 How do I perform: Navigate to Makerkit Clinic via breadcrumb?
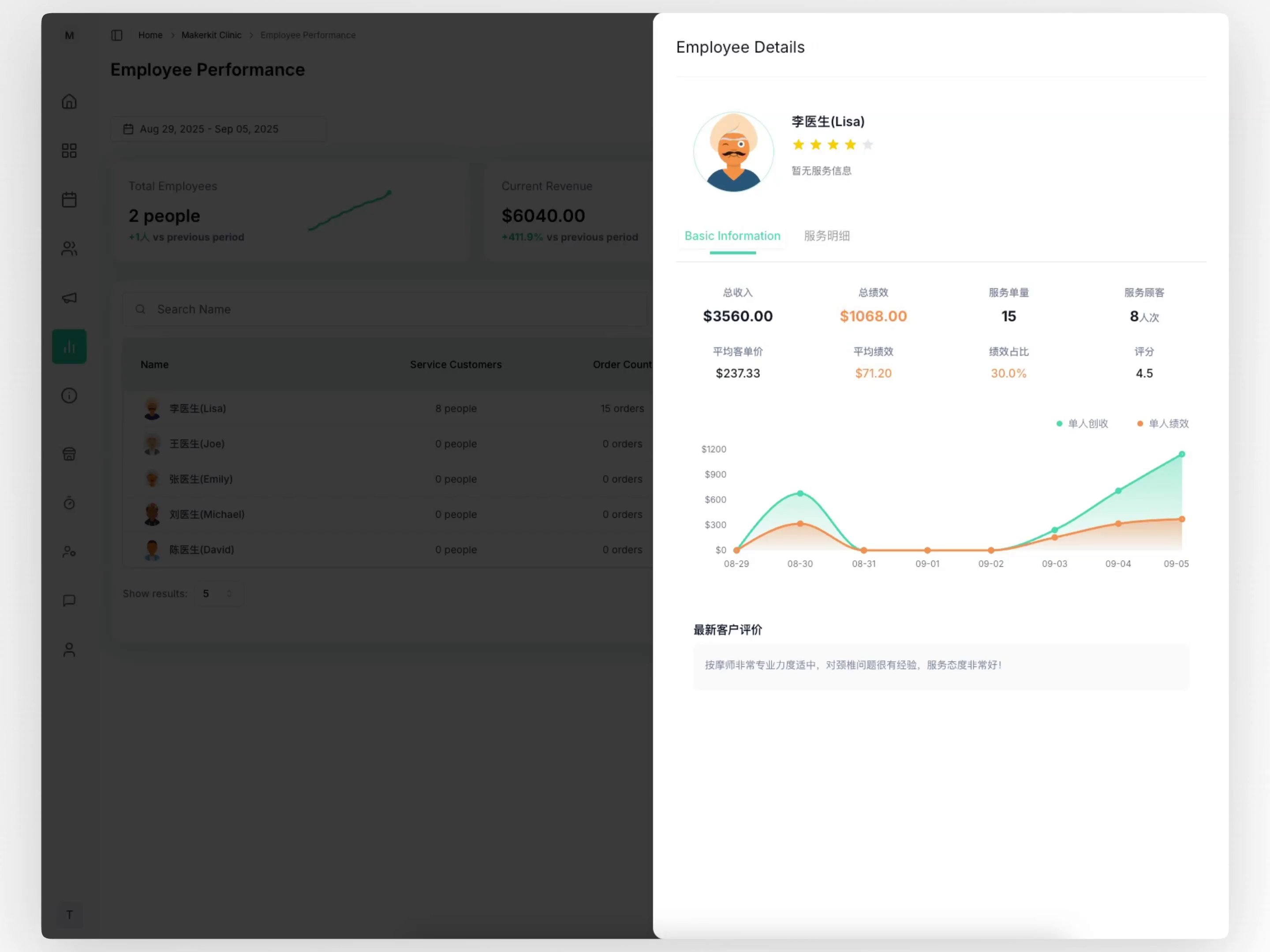click(211, 35)
